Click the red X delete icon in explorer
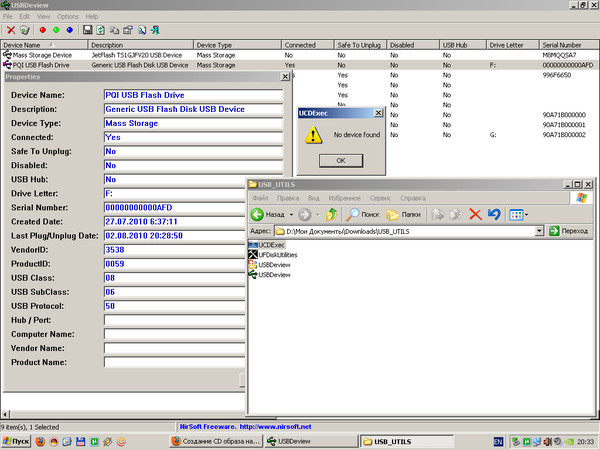The image size is (600, 450). (x=475, y=214)
